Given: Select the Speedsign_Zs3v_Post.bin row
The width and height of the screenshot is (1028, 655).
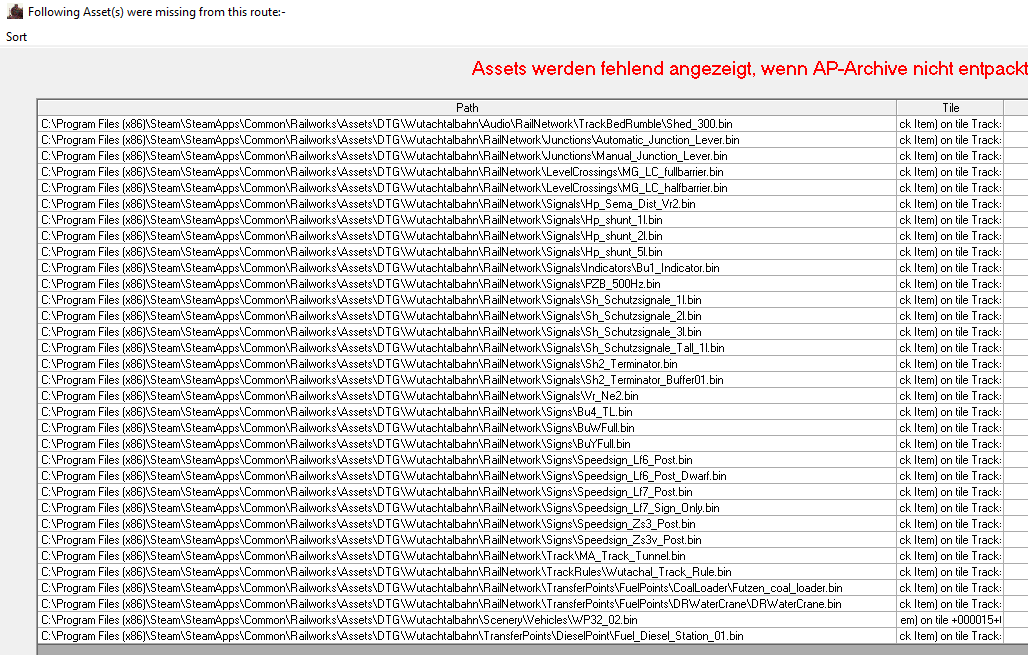Looking at the screenshot, I should [x=467, y=540].
